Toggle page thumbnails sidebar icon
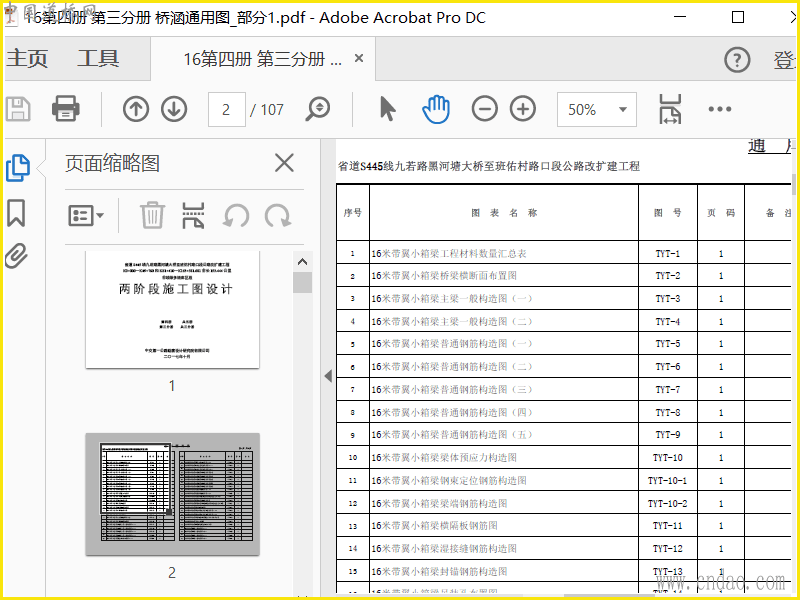 [18, 168]
